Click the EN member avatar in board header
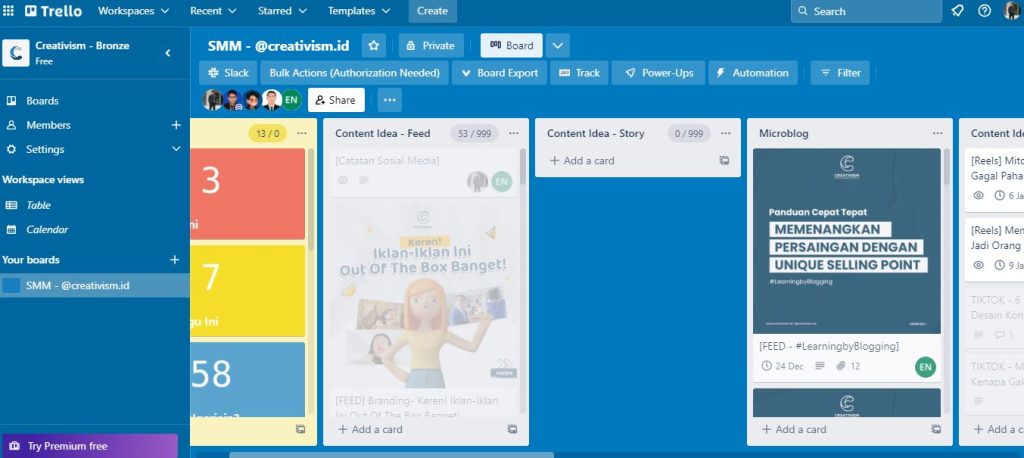This screenshot has width=1024, height=458. [x=291, y=100]
